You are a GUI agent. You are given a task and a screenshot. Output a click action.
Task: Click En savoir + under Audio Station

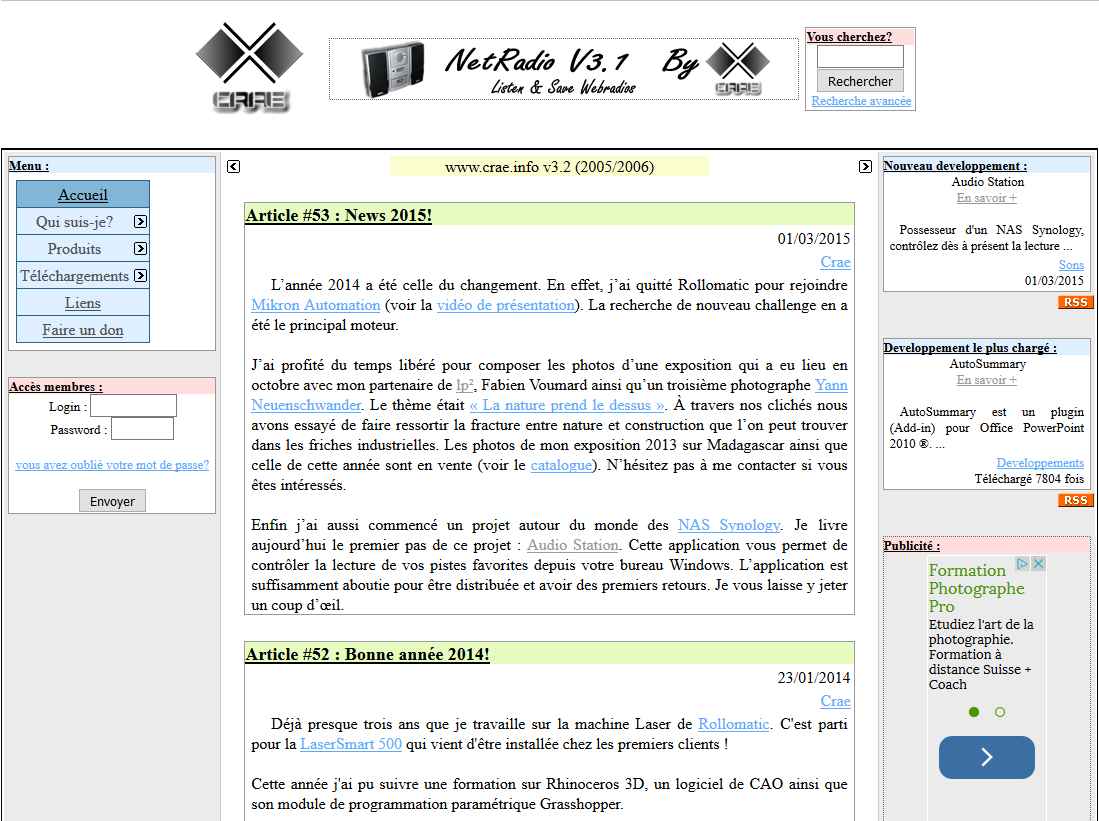tap(987, 198)
